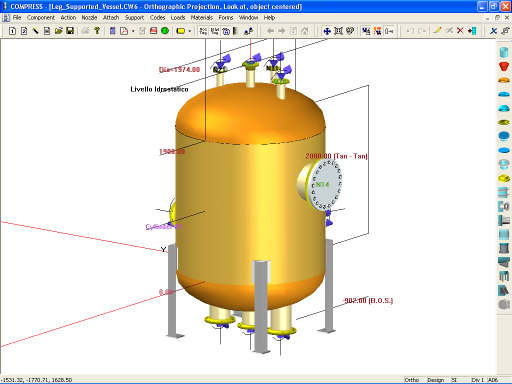Select the Dia=1974.00 dimension label
This screenshot has width=512, height=384.
[x=179, y=69]
